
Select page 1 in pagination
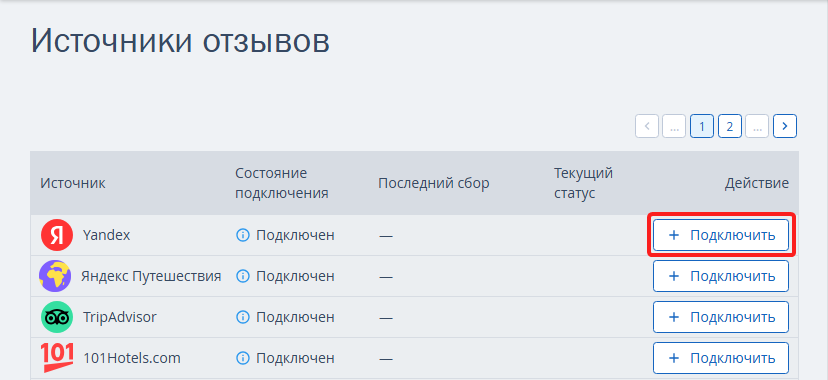pos(702,127)
